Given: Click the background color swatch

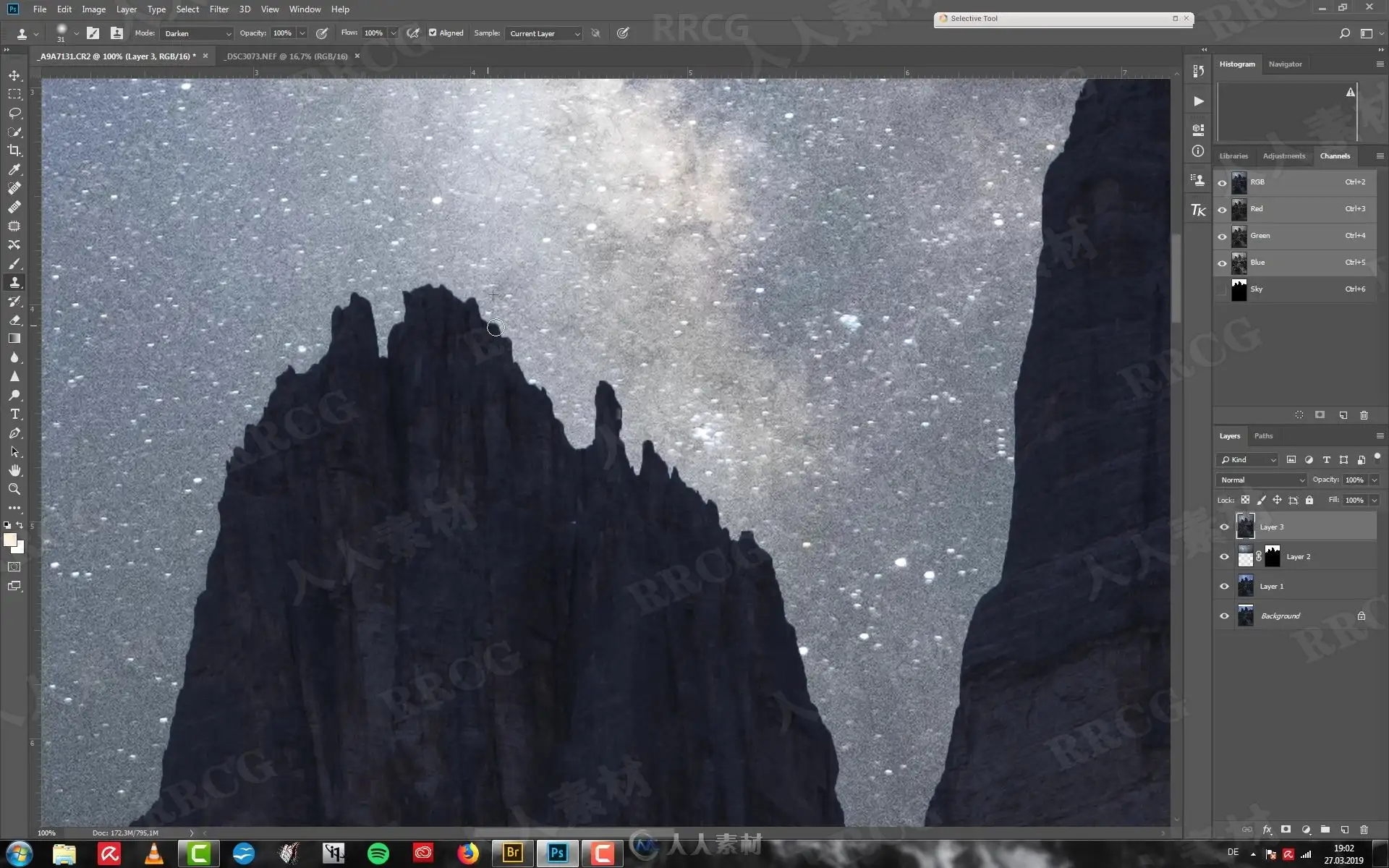Looking at the screenshot, I should 19,548.
